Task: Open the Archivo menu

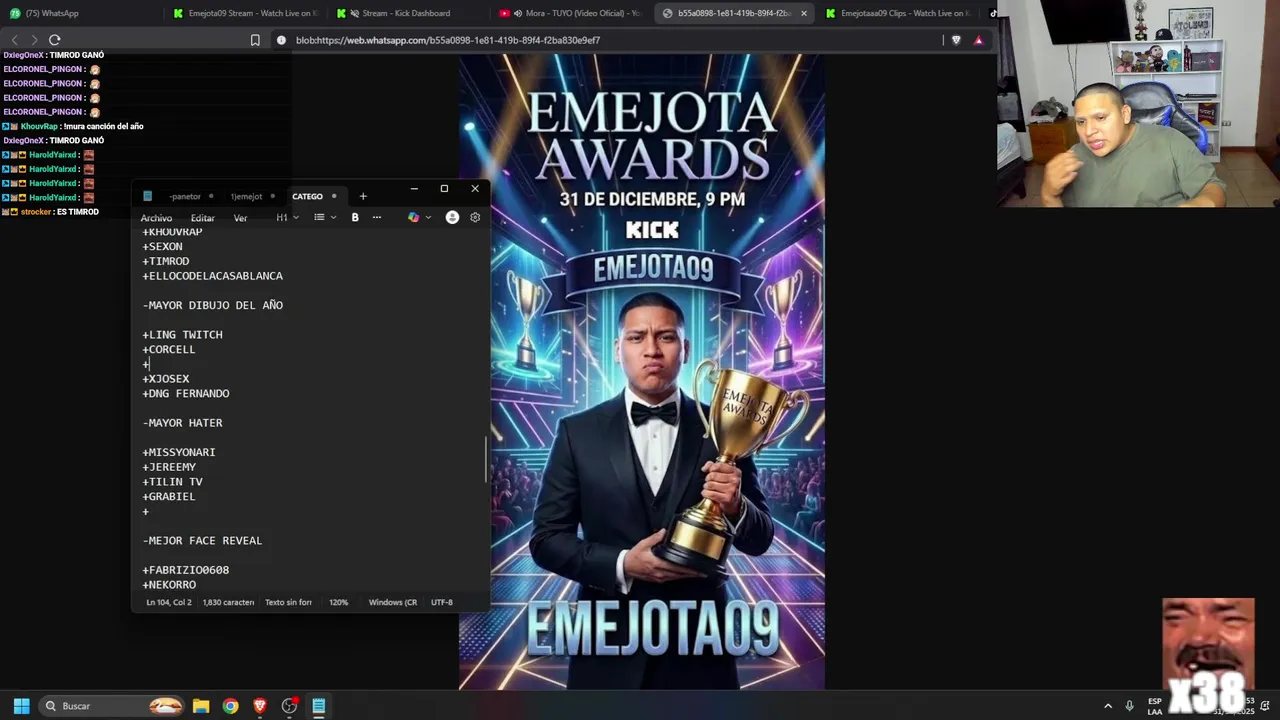Action: click(x=156, y=218)
